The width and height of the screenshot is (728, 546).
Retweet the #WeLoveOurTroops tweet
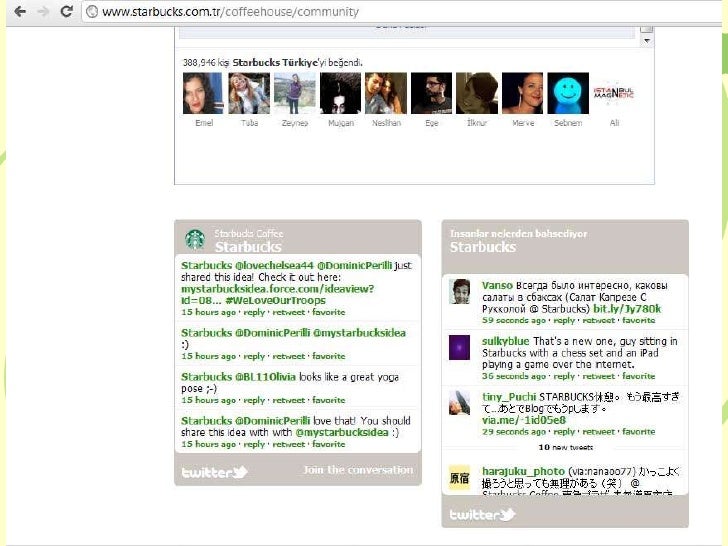[289, 312]
